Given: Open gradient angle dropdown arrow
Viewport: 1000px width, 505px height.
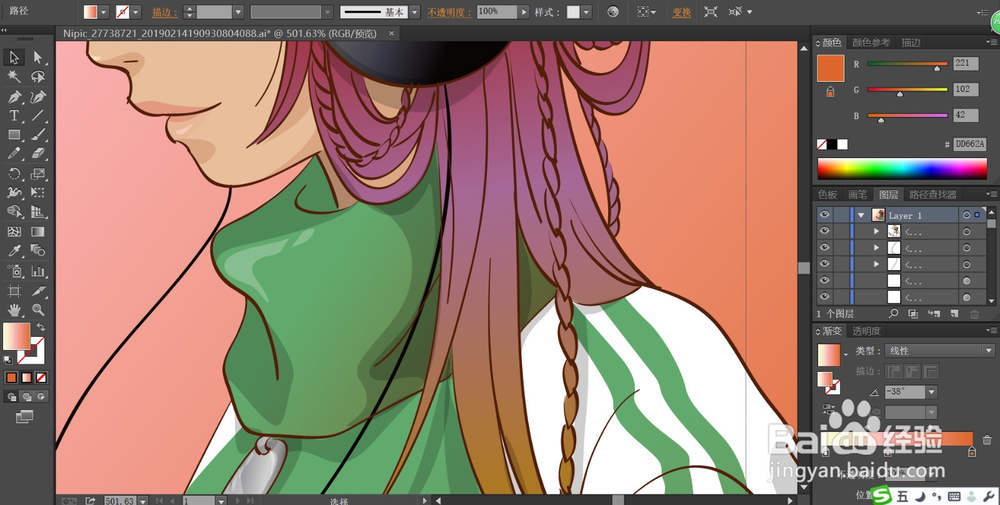Looking at the screenshot, I should click(x=931, y=392).
